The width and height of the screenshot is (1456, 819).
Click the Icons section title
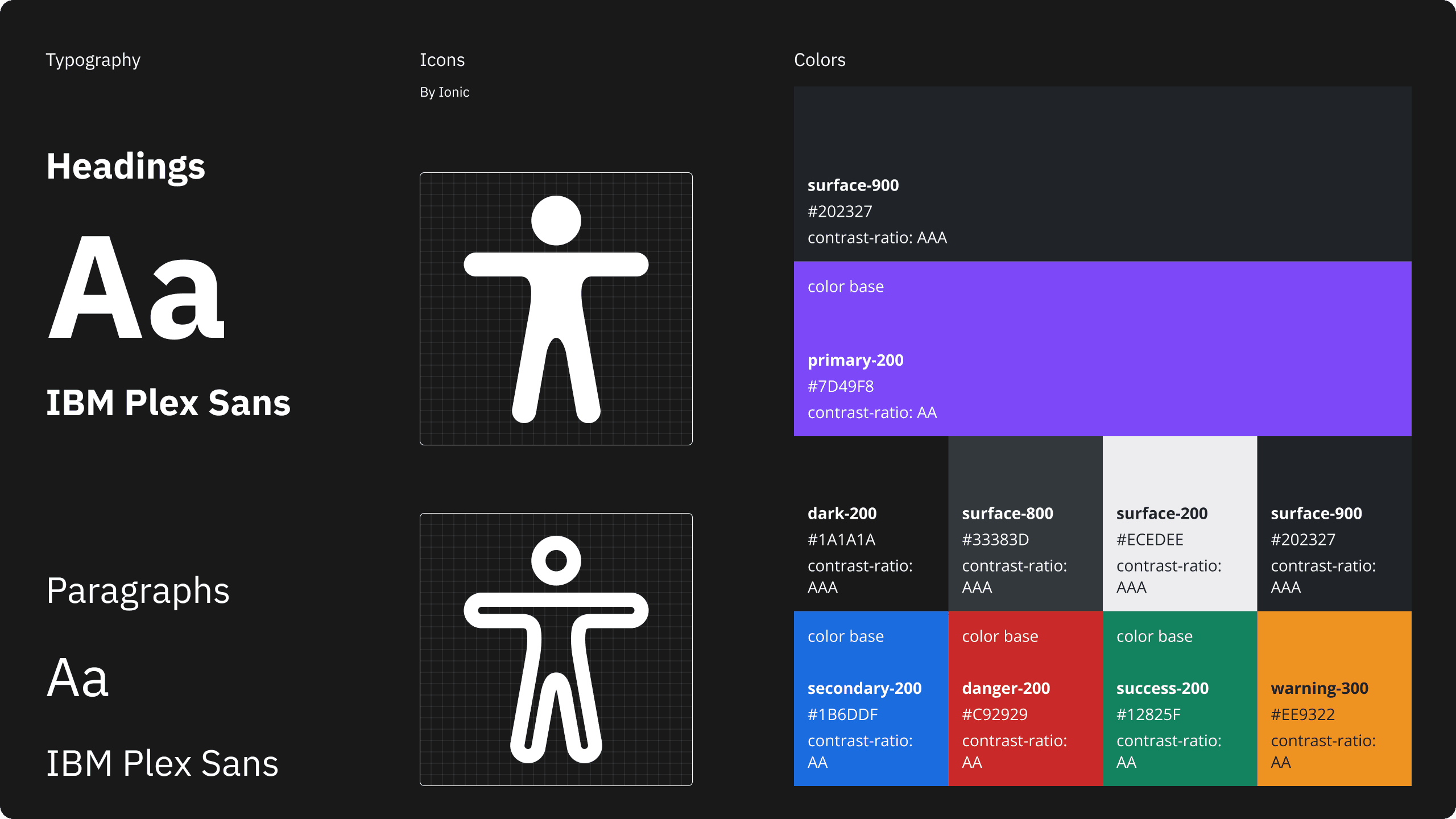[442, 60]
